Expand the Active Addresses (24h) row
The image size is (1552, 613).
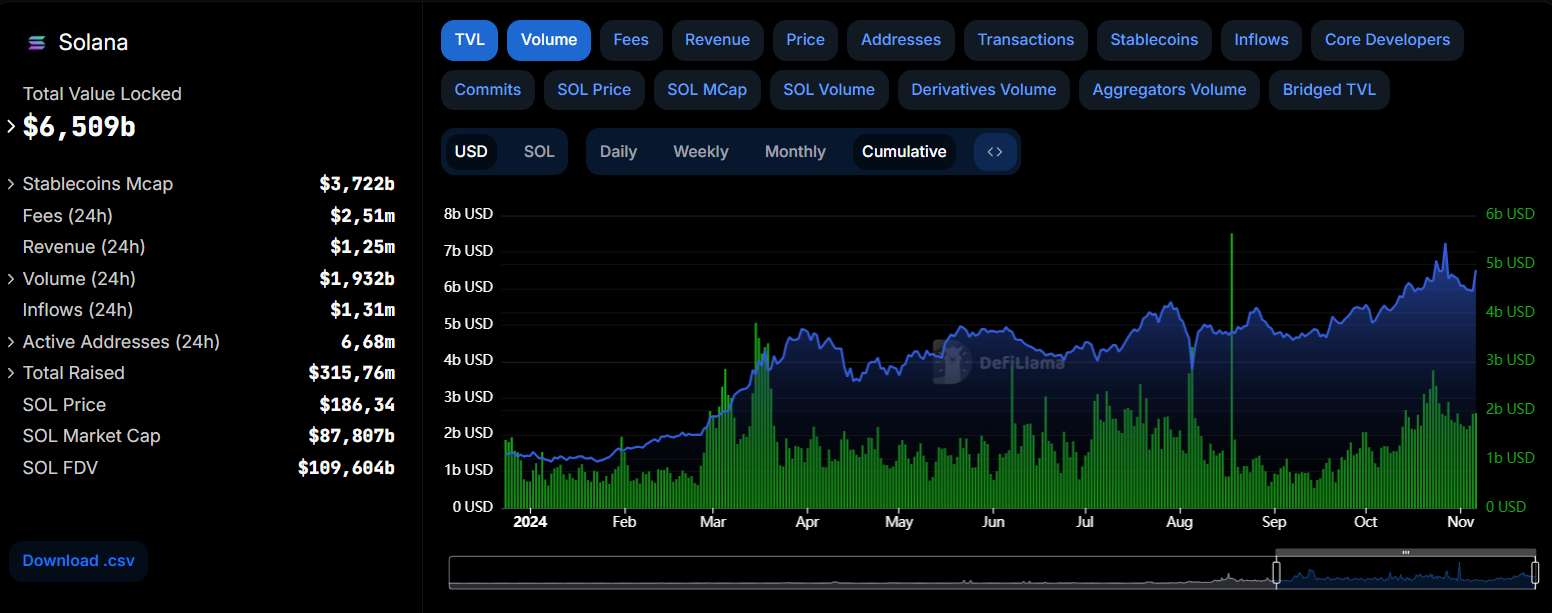tap(11, 342)
